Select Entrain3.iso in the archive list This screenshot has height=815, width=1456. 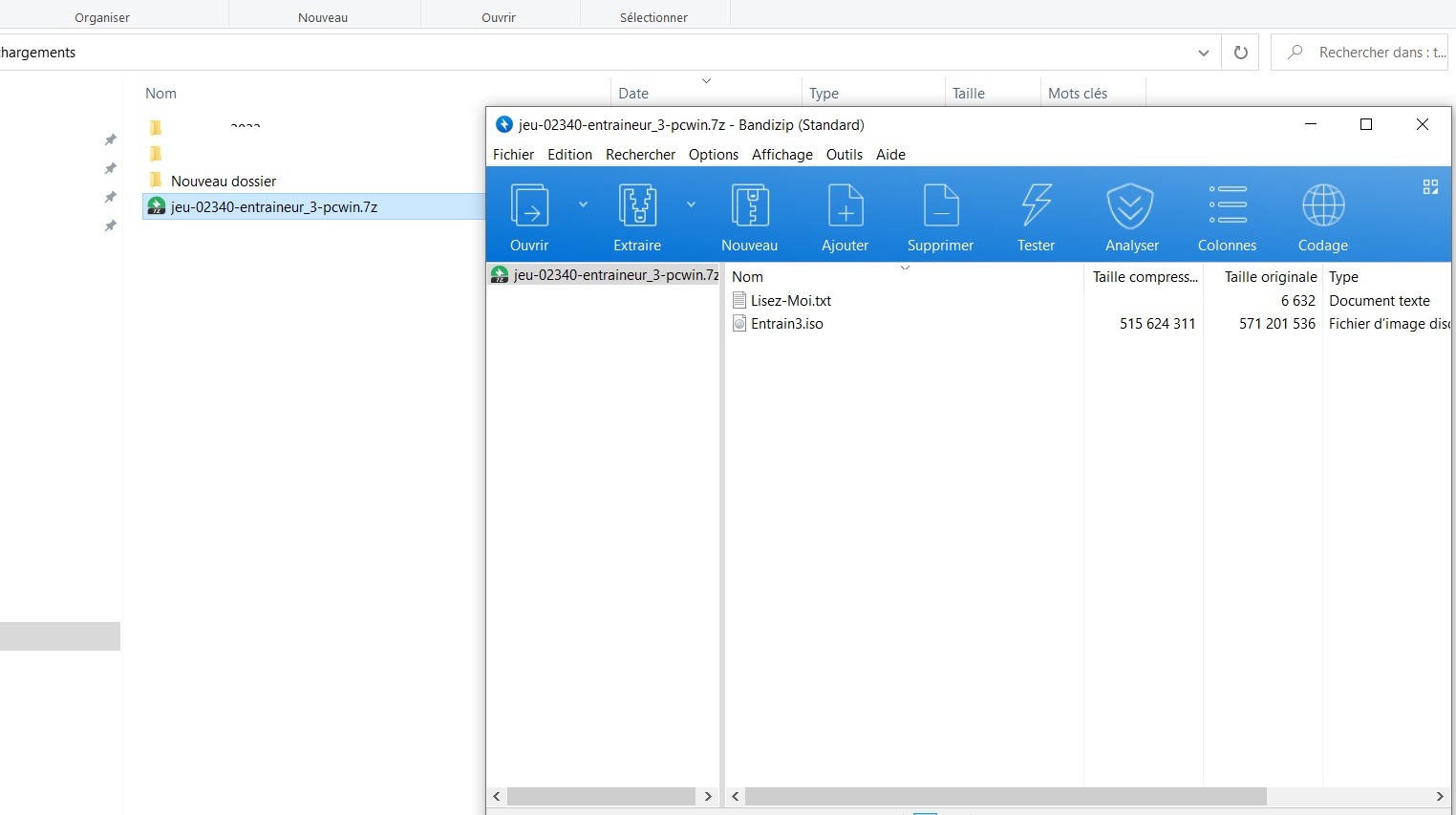tap(787, 324)
